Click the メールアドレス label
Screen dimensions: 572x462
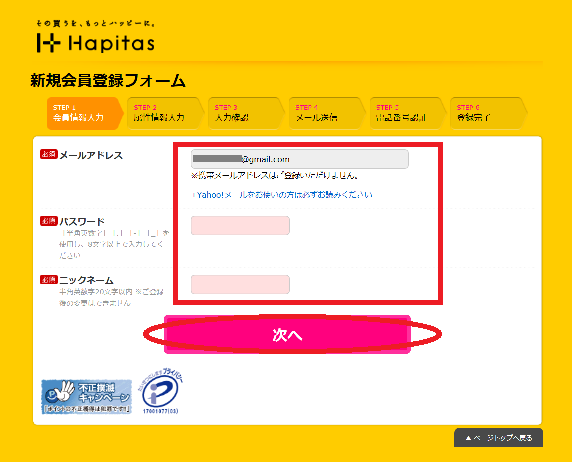[91, 155]
